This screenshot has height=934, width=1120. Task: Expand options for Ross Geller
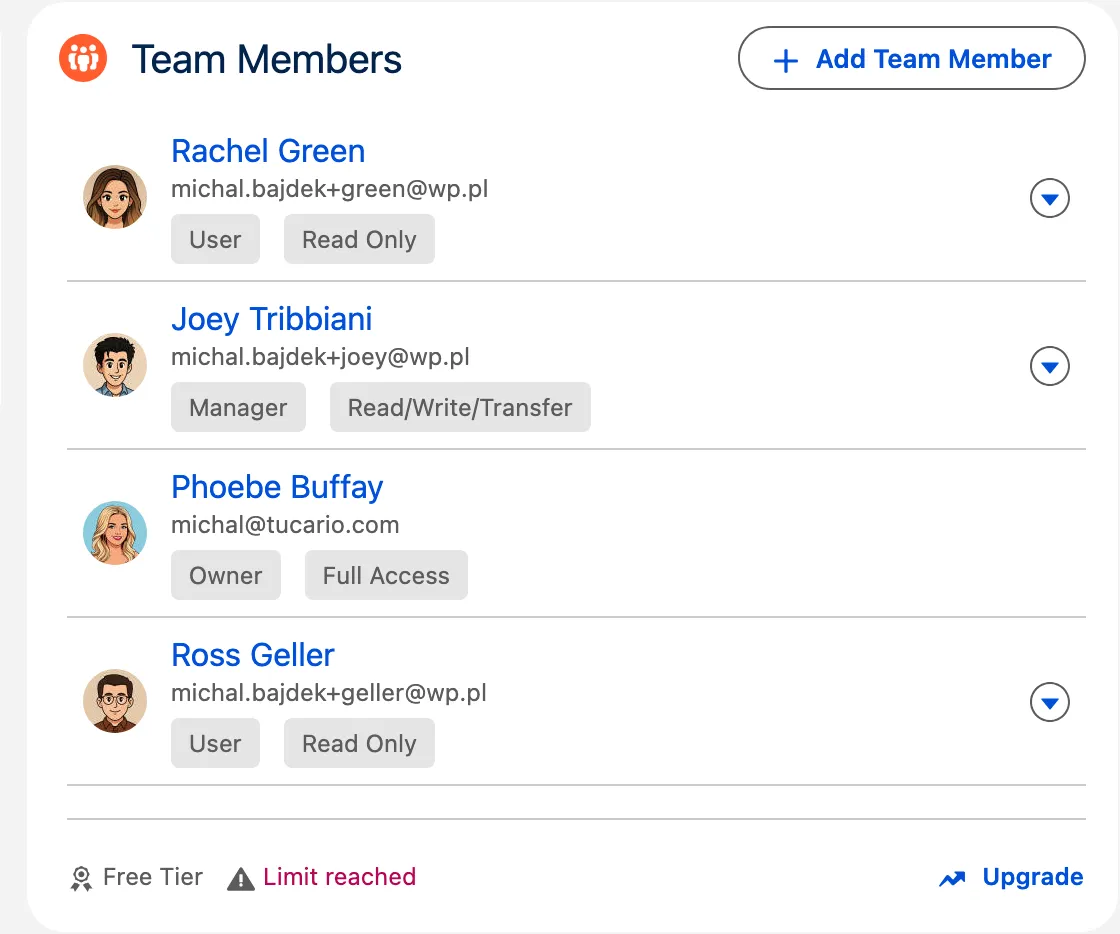coord(1049,703)
